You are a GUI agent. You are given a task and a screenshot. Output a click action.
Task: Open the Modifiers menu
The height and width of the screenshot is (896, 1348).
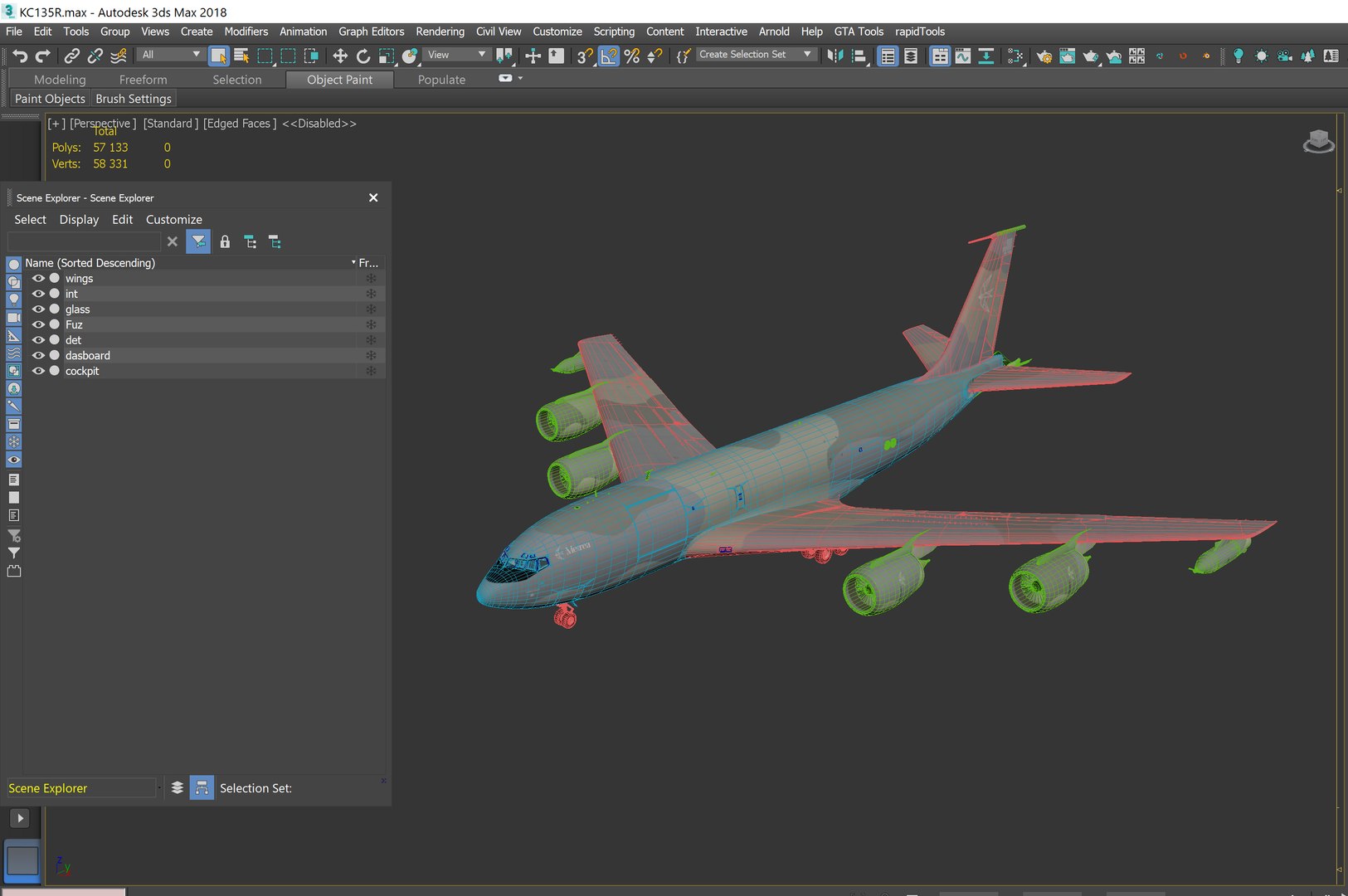point(246,32)
